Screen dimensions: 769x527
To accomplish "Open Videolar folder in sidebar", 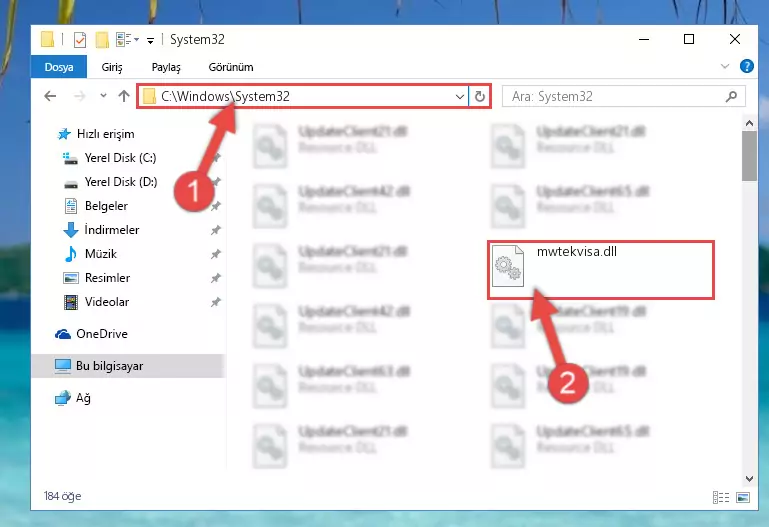I will click(x=107, y=302).
